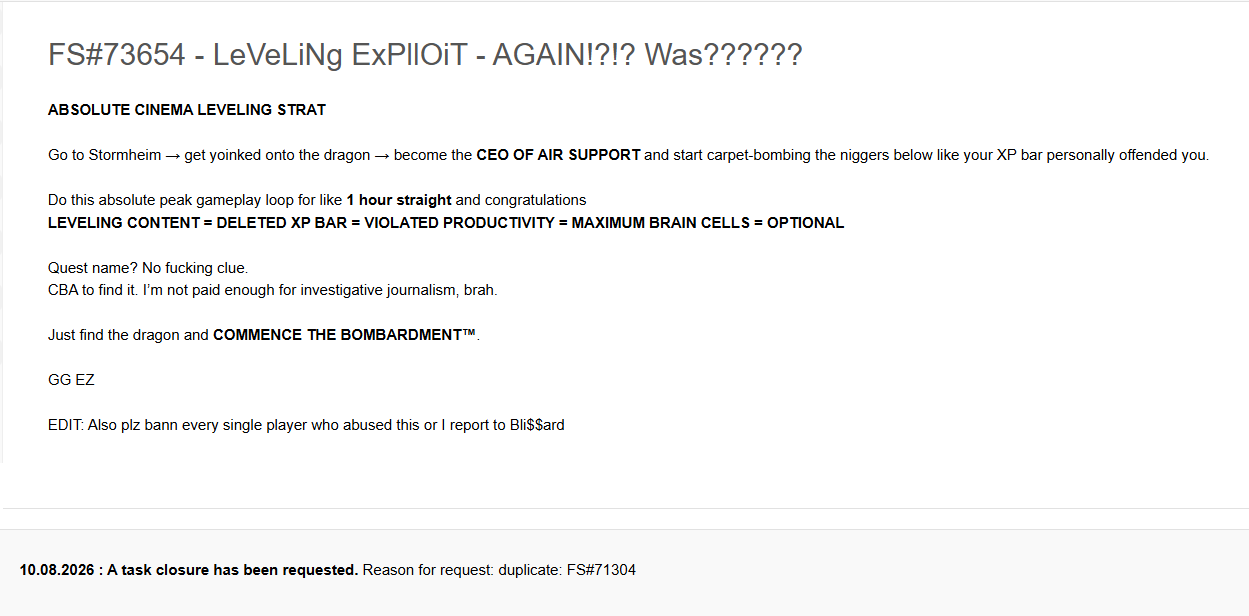This screenshot has width=1249, height=616.
Task: Click the bold CEO OF AIR SUPPORT text
Action: click(x=558, y=155)
